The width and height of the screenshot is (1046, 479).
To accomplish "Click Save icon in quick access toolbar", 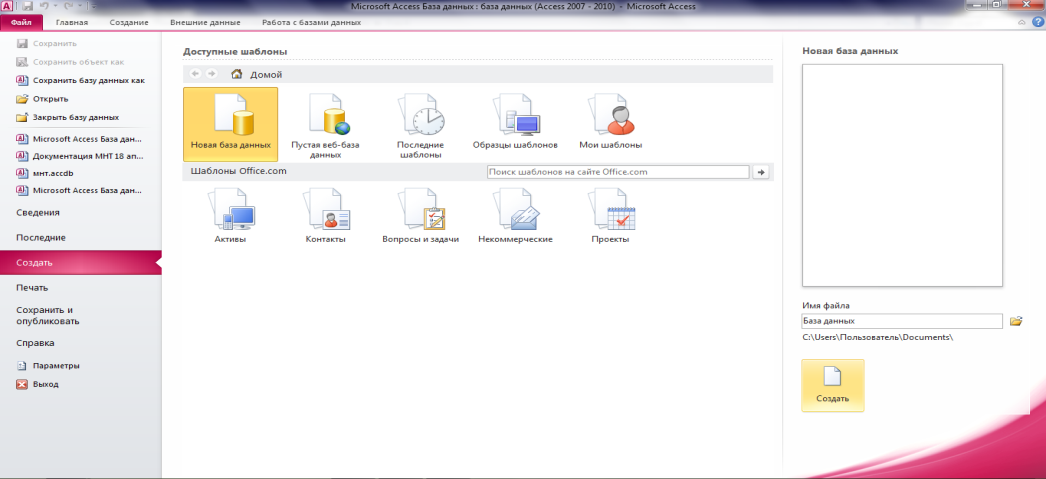I will 27,6.
